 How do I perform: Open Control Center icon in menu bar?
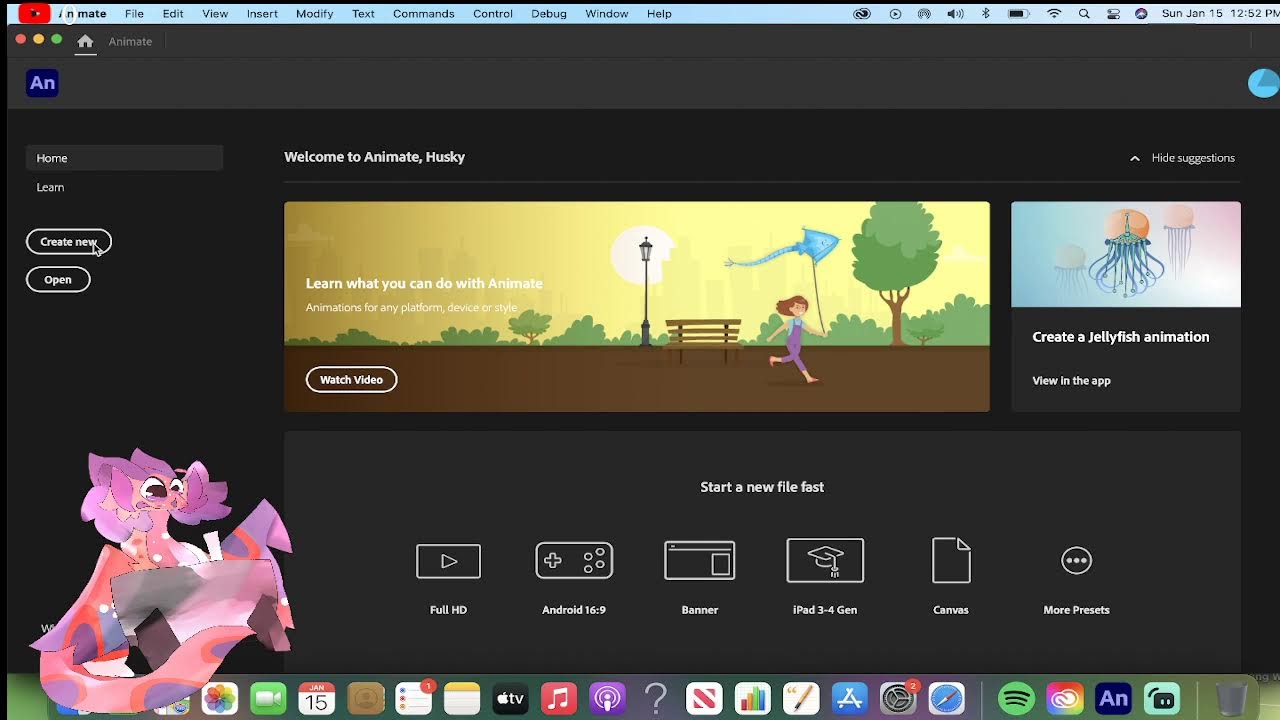pyautogui.click(x=1113, y=14)
